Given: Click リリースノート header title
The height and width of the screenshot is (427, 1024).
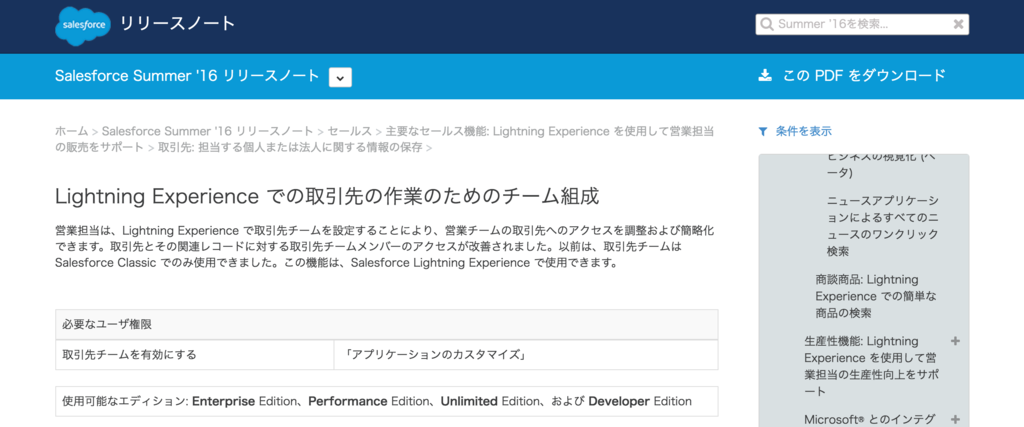Looking at the screenshot, I should 178,24.
